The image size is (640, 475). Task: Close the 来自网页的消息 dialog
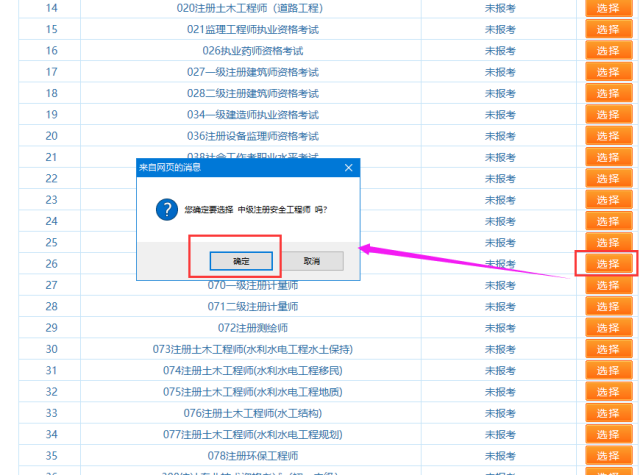pyautogui.click(x=348, y=167)
